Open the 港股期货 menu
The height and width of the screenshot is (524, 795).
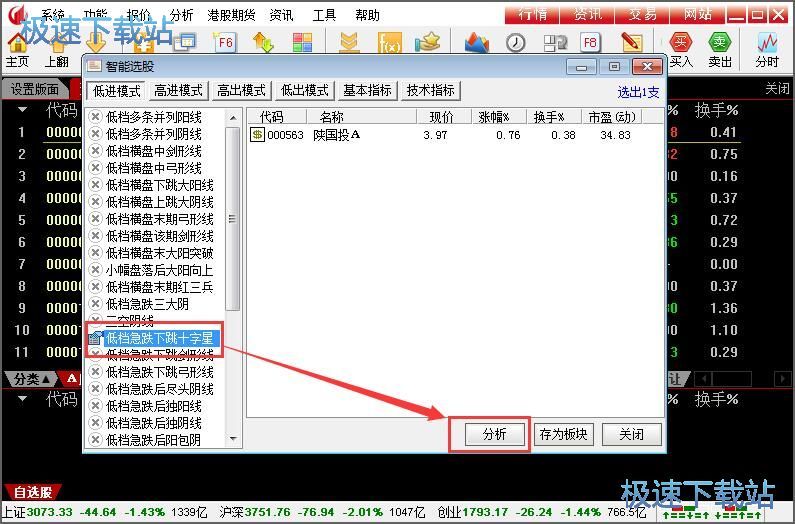point(231,15)
